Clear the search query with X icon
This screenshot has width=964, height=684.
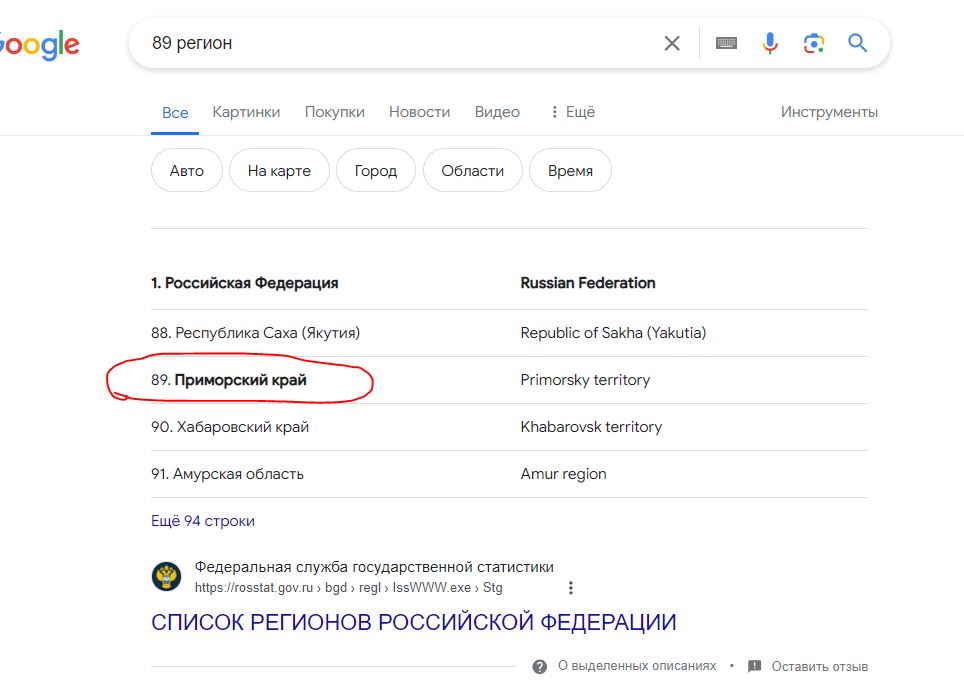click(672, 43)
